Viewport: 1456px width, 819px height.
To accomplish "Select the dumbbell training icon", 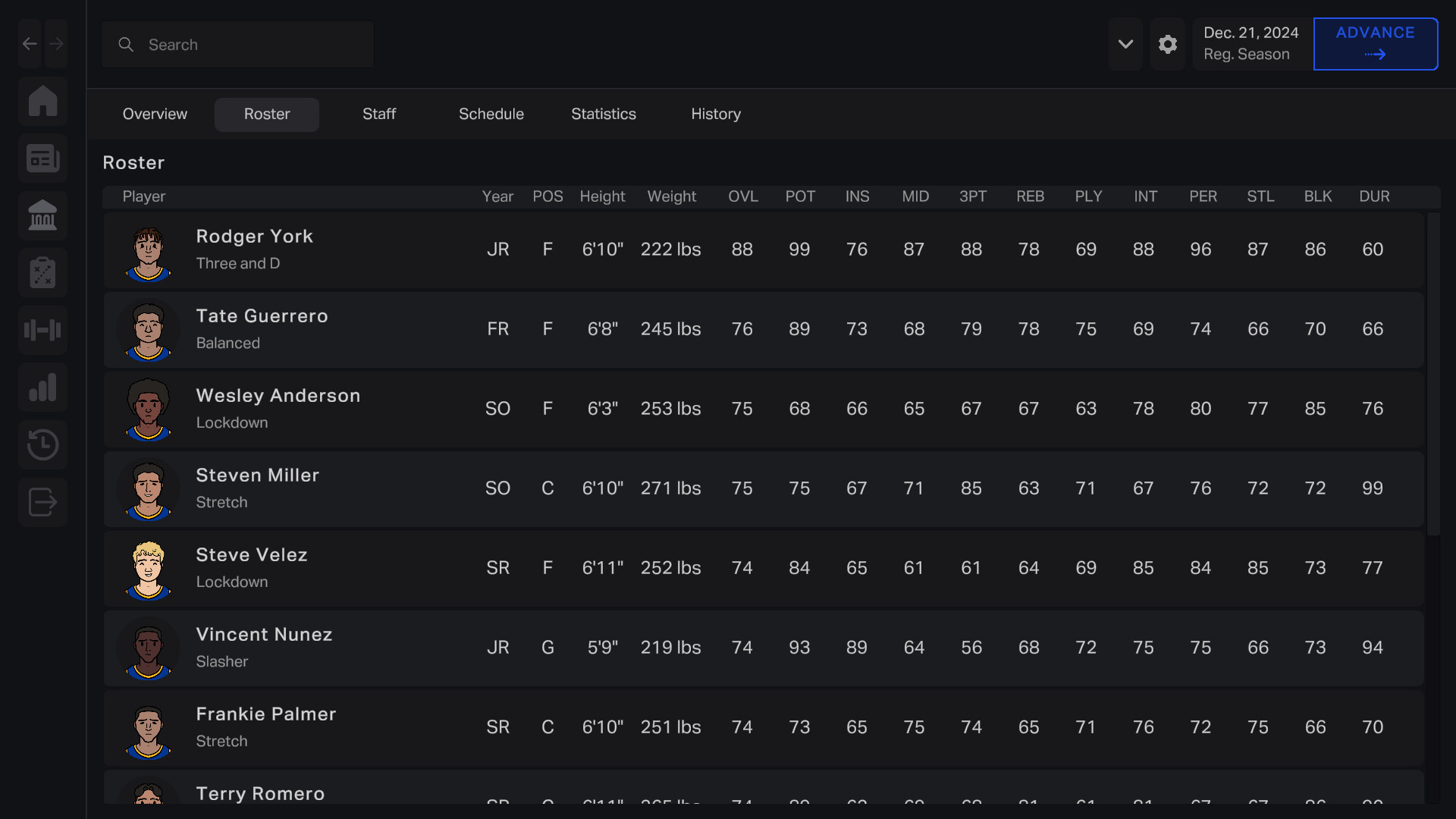I will [42, 330].
